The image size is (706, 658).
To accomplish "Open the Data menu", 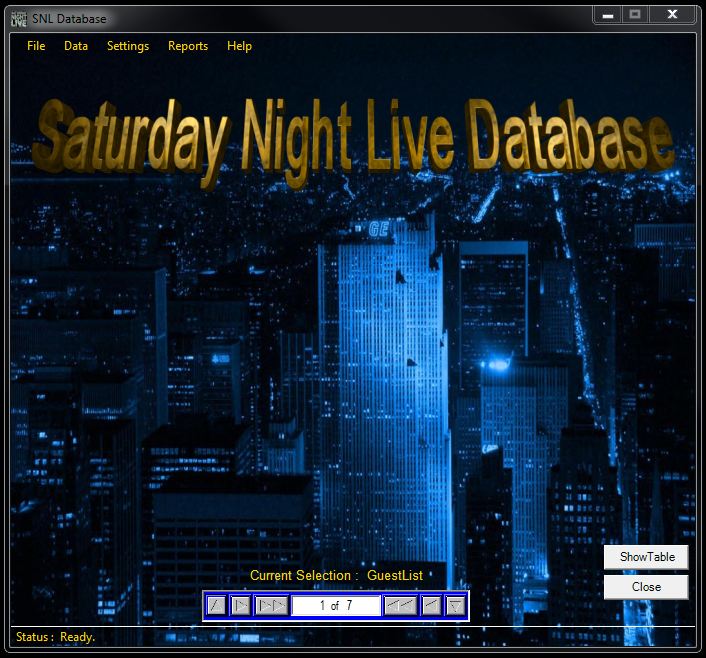I will (x=76, y=46).
